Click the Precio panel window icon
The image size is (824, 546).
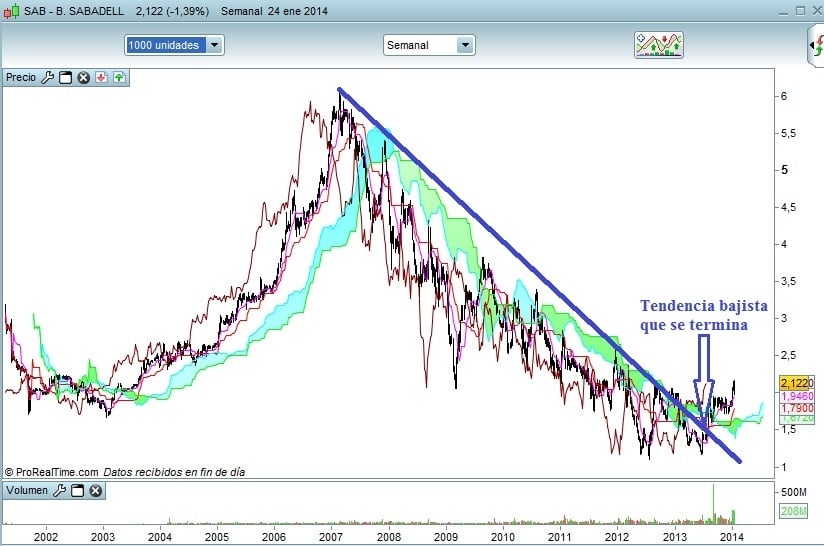65,78
